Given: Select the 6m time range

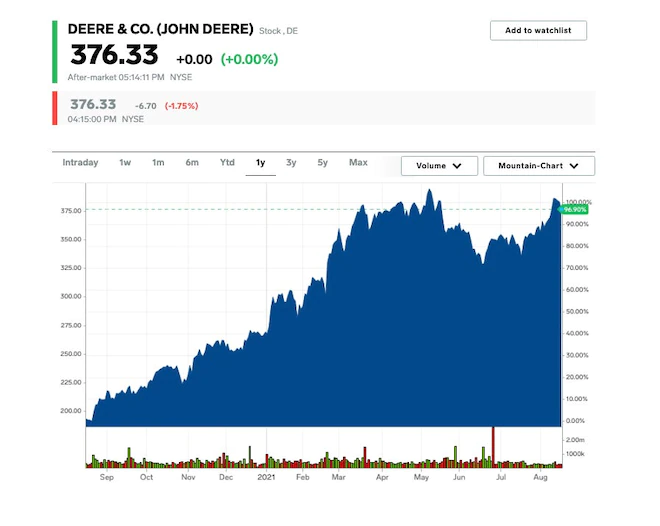Looking at the screenshot, I should click(192, 162).
